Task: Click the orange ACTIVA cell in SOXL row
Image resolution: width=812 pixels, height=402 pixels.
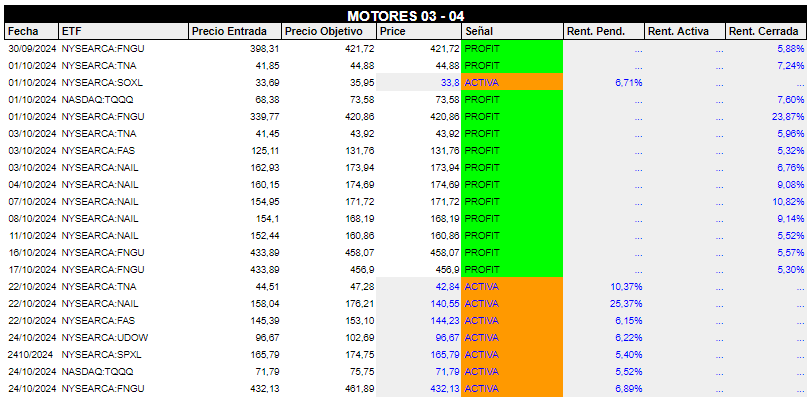Action: [512, 82]
